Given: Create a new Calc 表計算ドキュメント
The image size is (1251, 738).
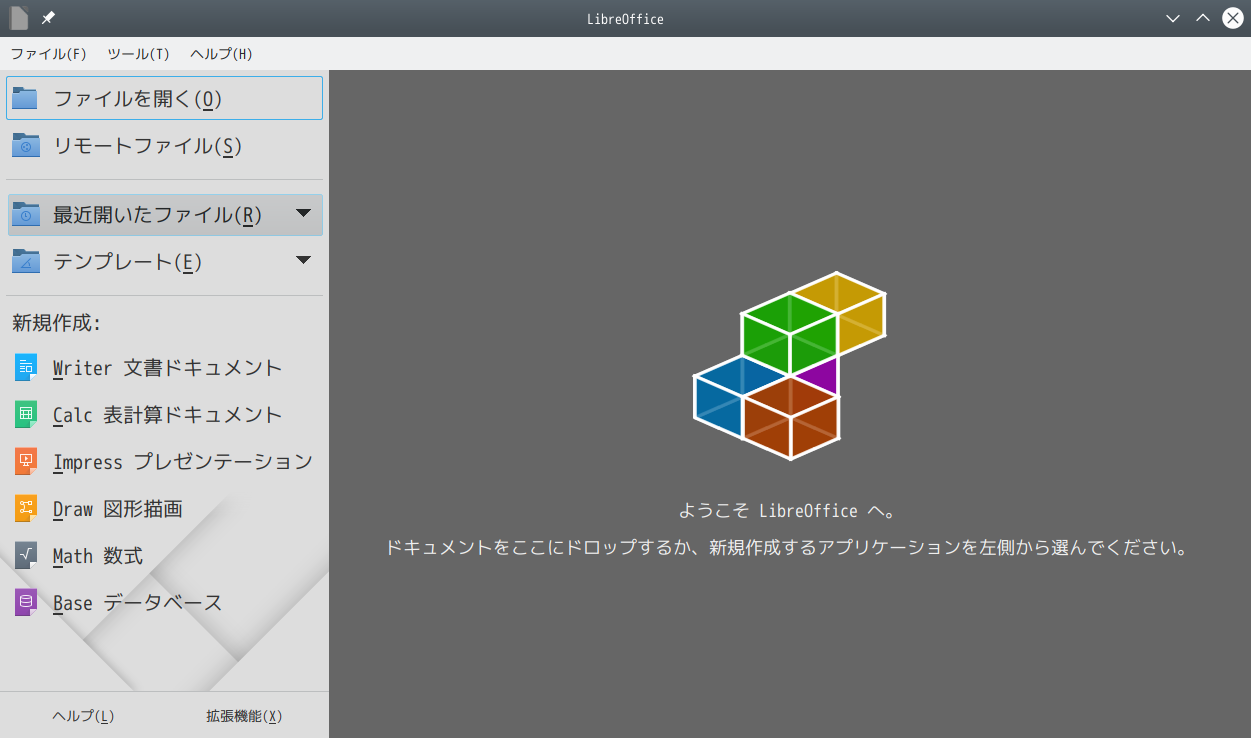Looking at the screenshot, I should 165,415.
